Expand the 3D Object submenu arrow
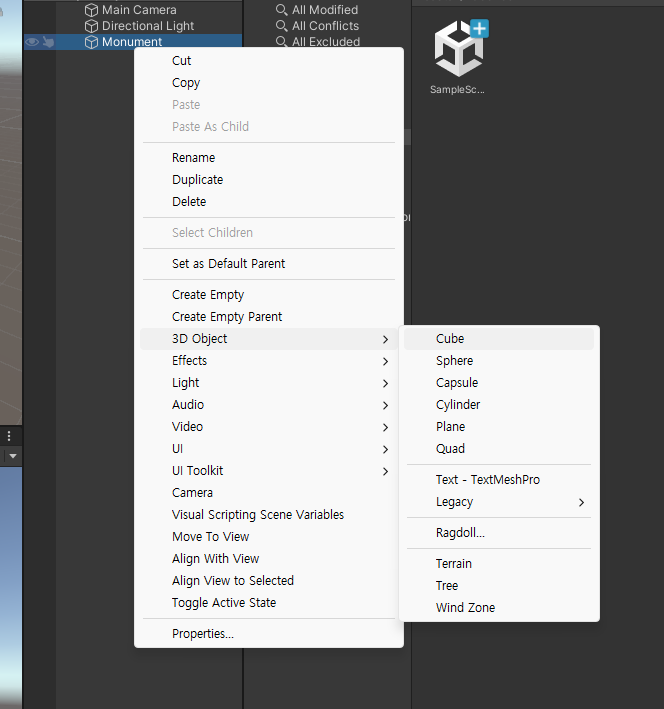The height and width of the screenshot is (709, 664). (385, 339)
